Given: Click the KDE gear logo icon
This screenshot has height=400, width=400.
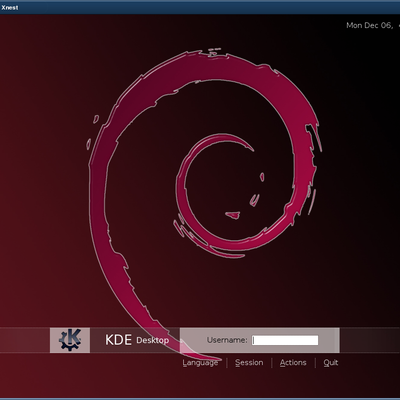Looking at the screenshot, I should coord(70,340).
